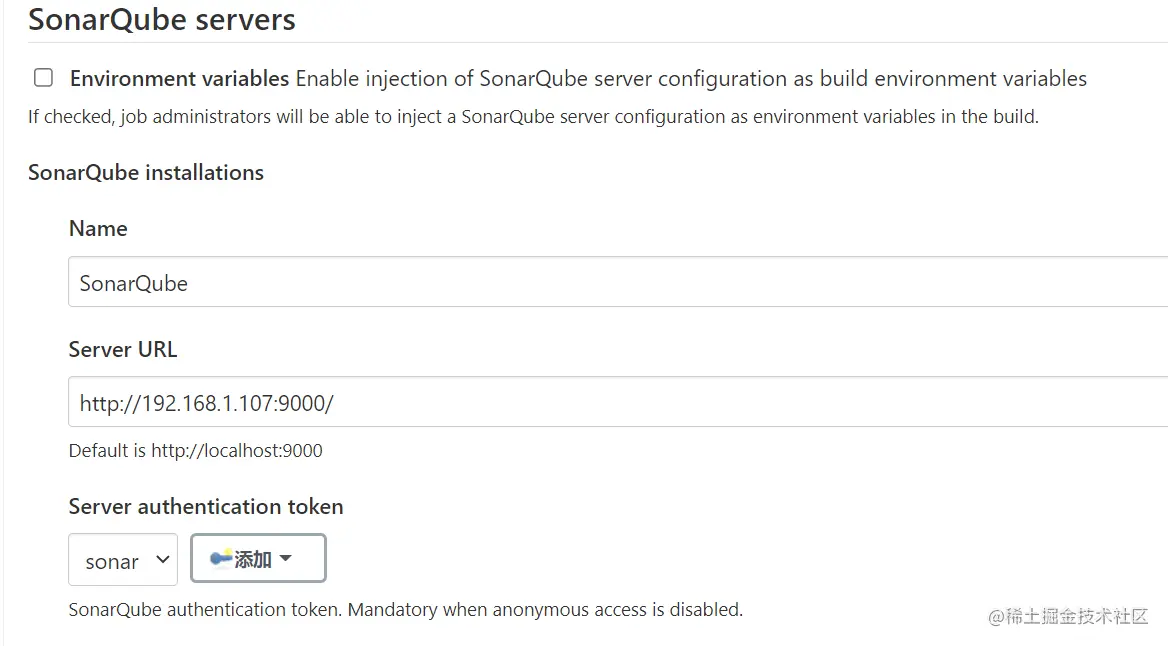The width and height of the screenshot is (1168, 646).
Task: Click the 'SonarQube servers' section heading
Action: (162, 20)
